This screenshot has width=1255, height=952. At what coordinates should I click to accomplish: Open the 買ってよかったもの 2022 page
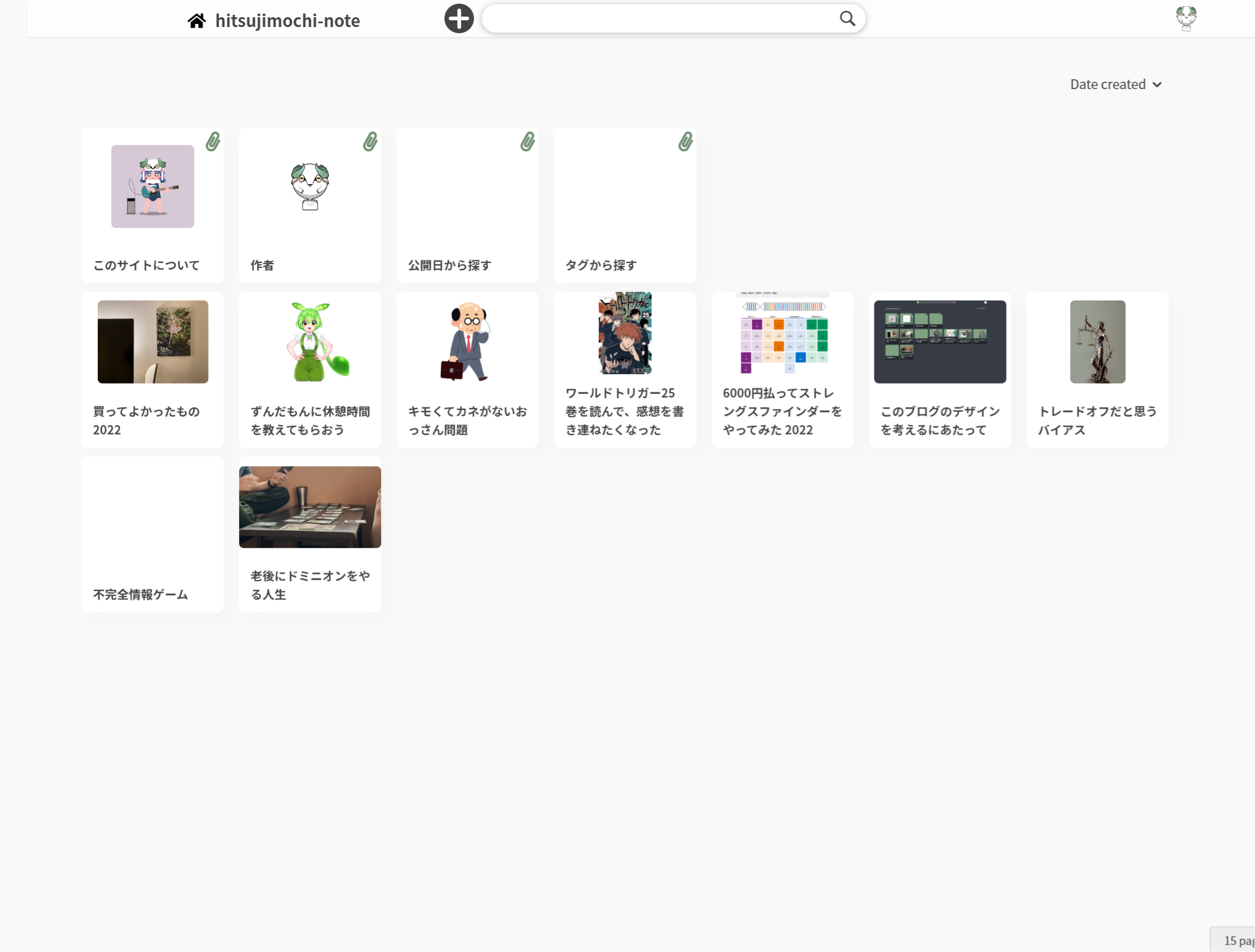[x=152, y=369]
